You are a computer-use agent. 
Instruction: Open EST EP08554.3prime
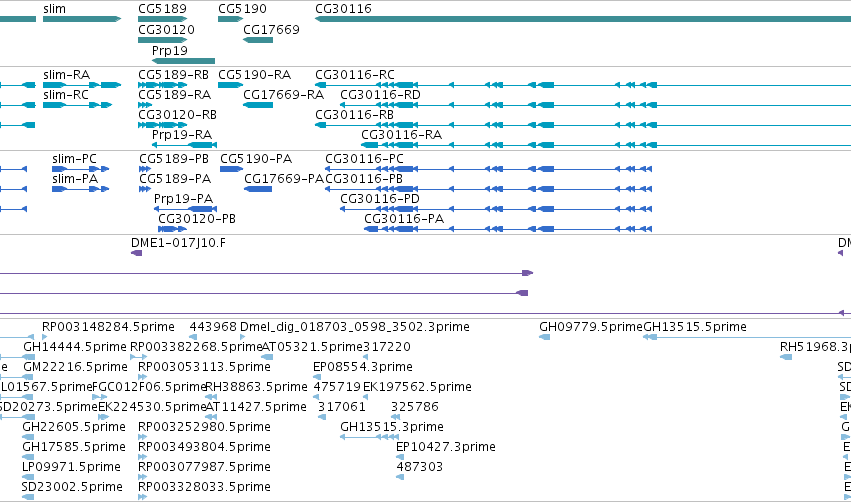(x=363, y=367)
